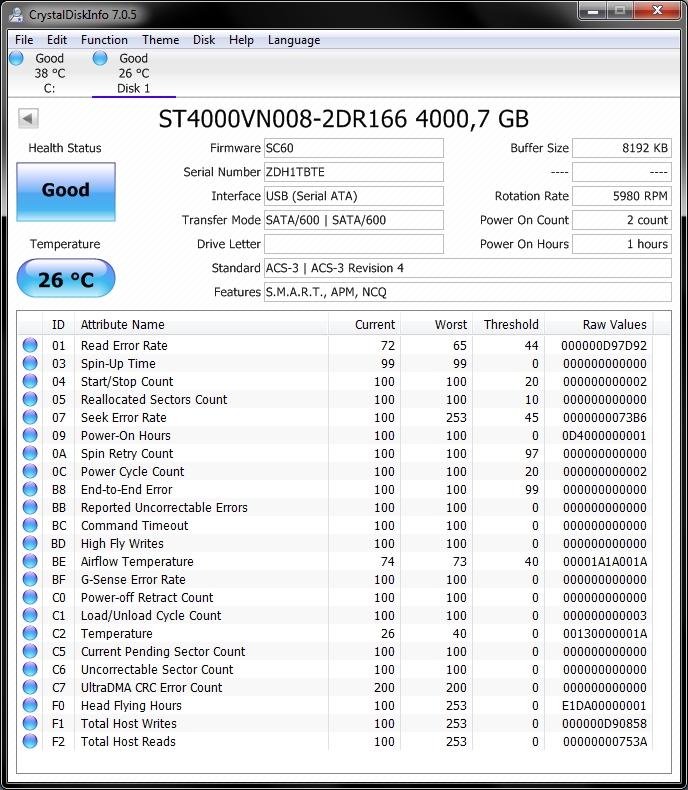The image size is (688, 790).
Task: Click status orb for Power-On Hours row
Action: (x=30, y=435)
